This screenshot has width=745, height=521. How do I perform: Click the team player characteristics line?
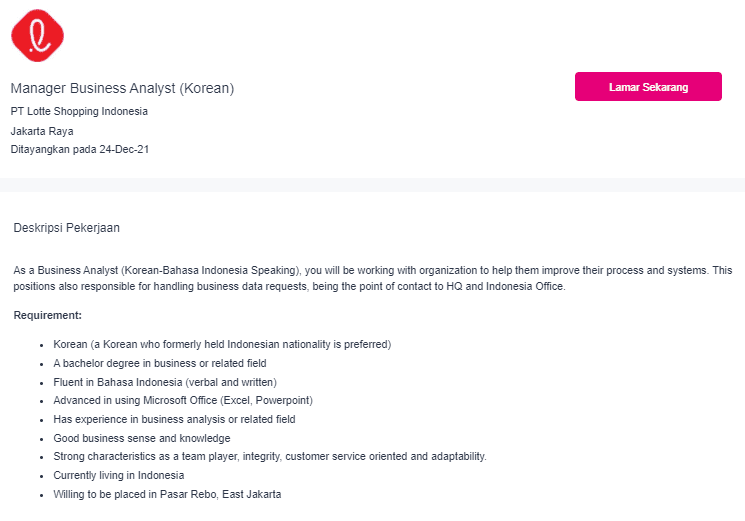click(x=270, y=456)
